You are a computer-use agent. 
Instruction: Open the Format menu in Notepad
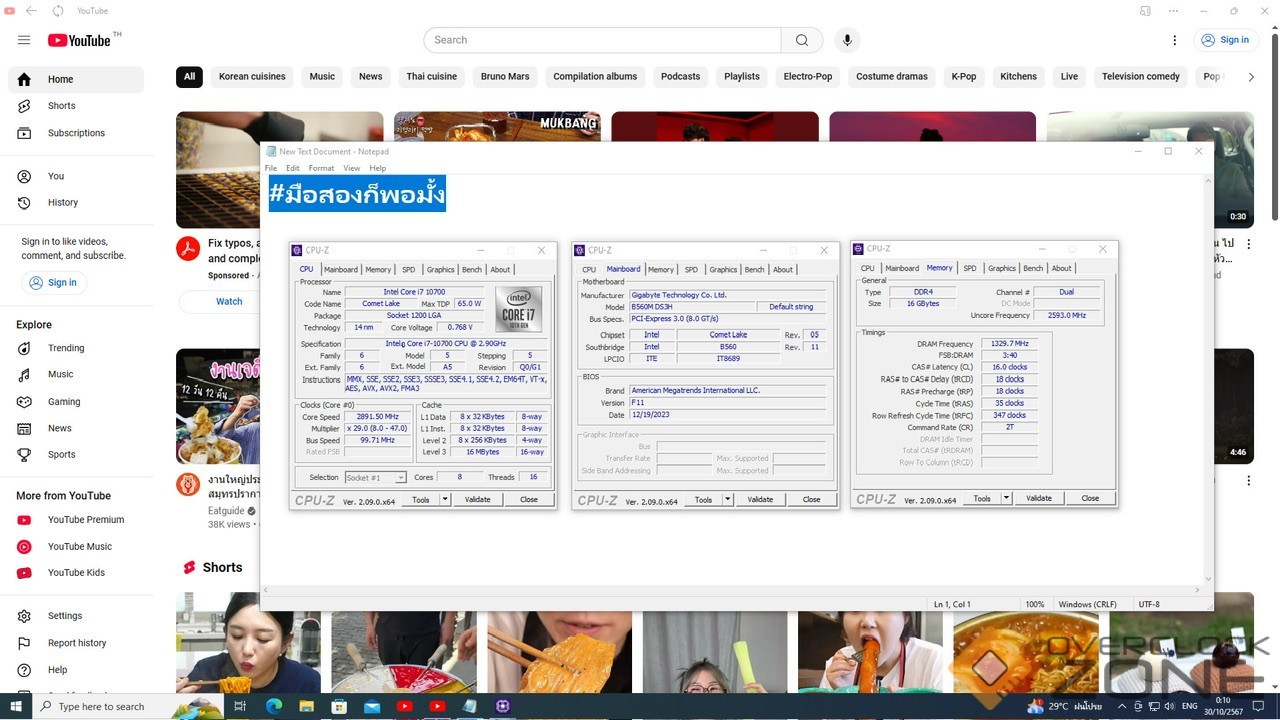(321, 168)
